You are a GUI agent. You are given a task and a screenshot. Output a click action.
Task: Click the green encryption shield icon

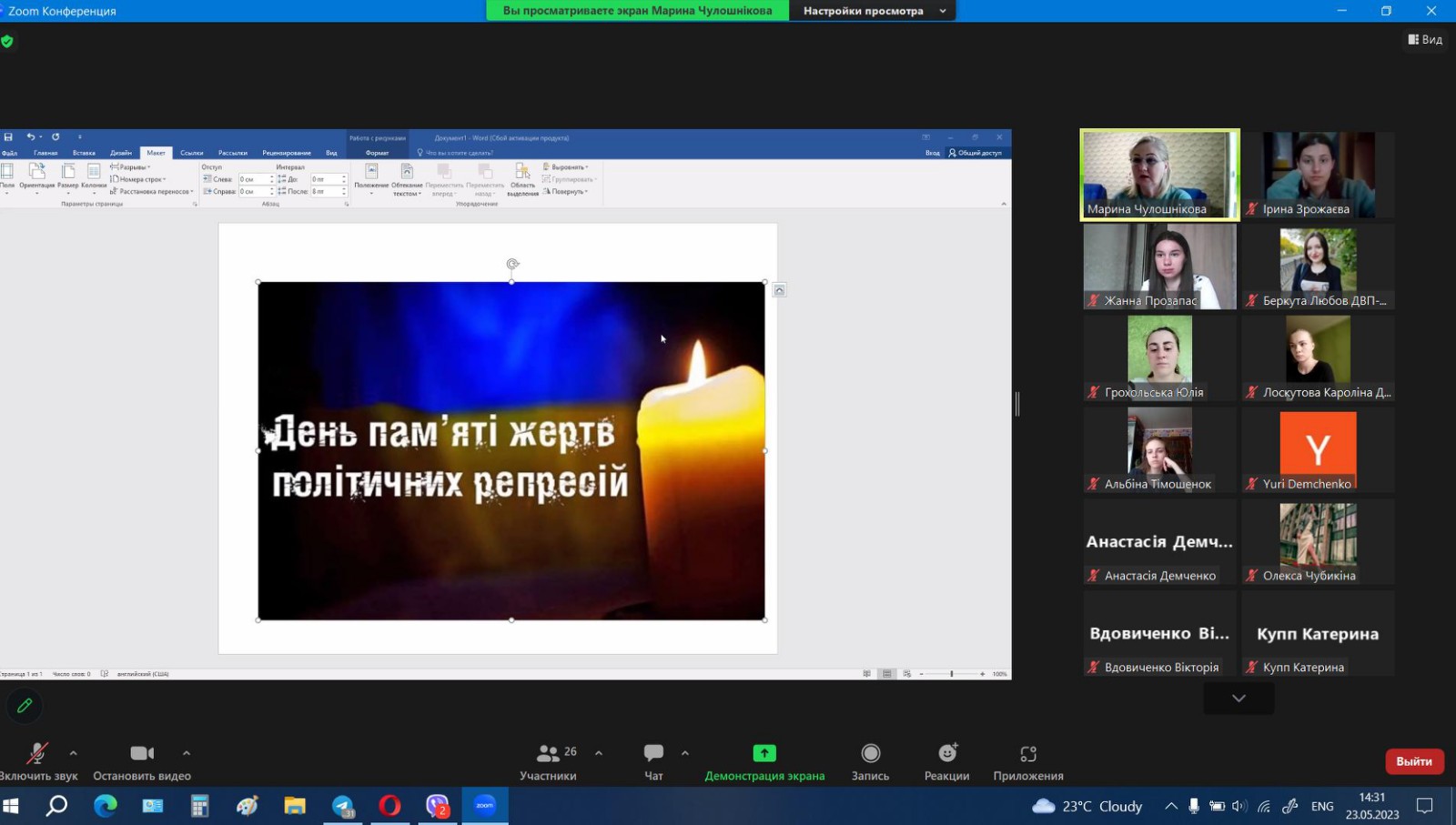(7, 41)
